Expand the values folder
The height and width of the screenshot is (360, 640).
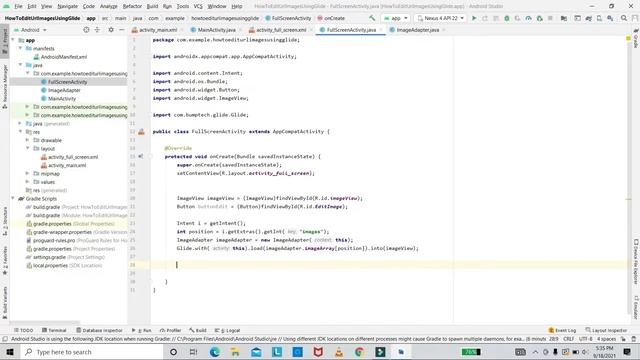pos(28,182)
